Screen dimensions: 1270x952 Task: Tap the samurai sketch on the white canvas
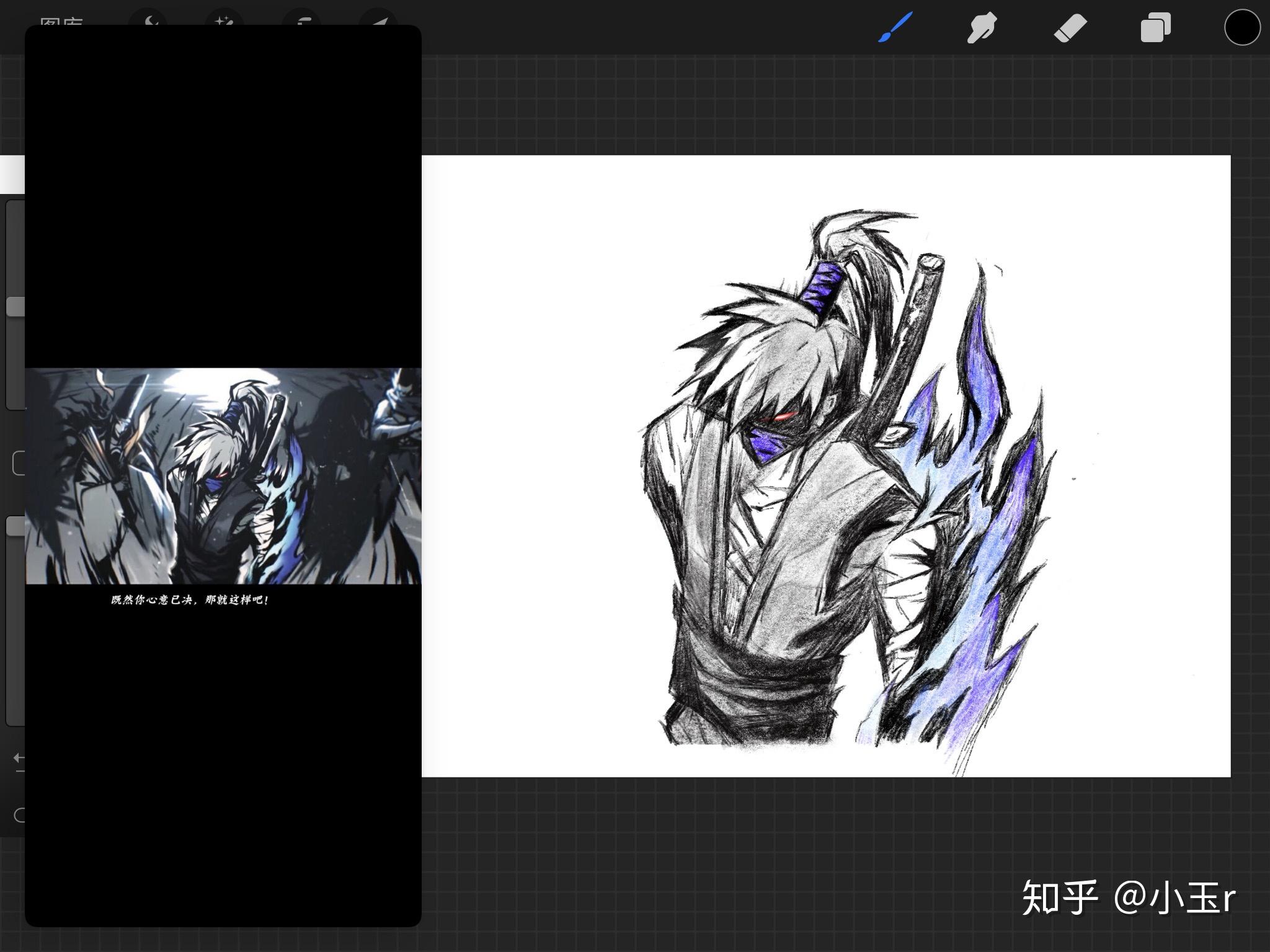pos(849,491)
